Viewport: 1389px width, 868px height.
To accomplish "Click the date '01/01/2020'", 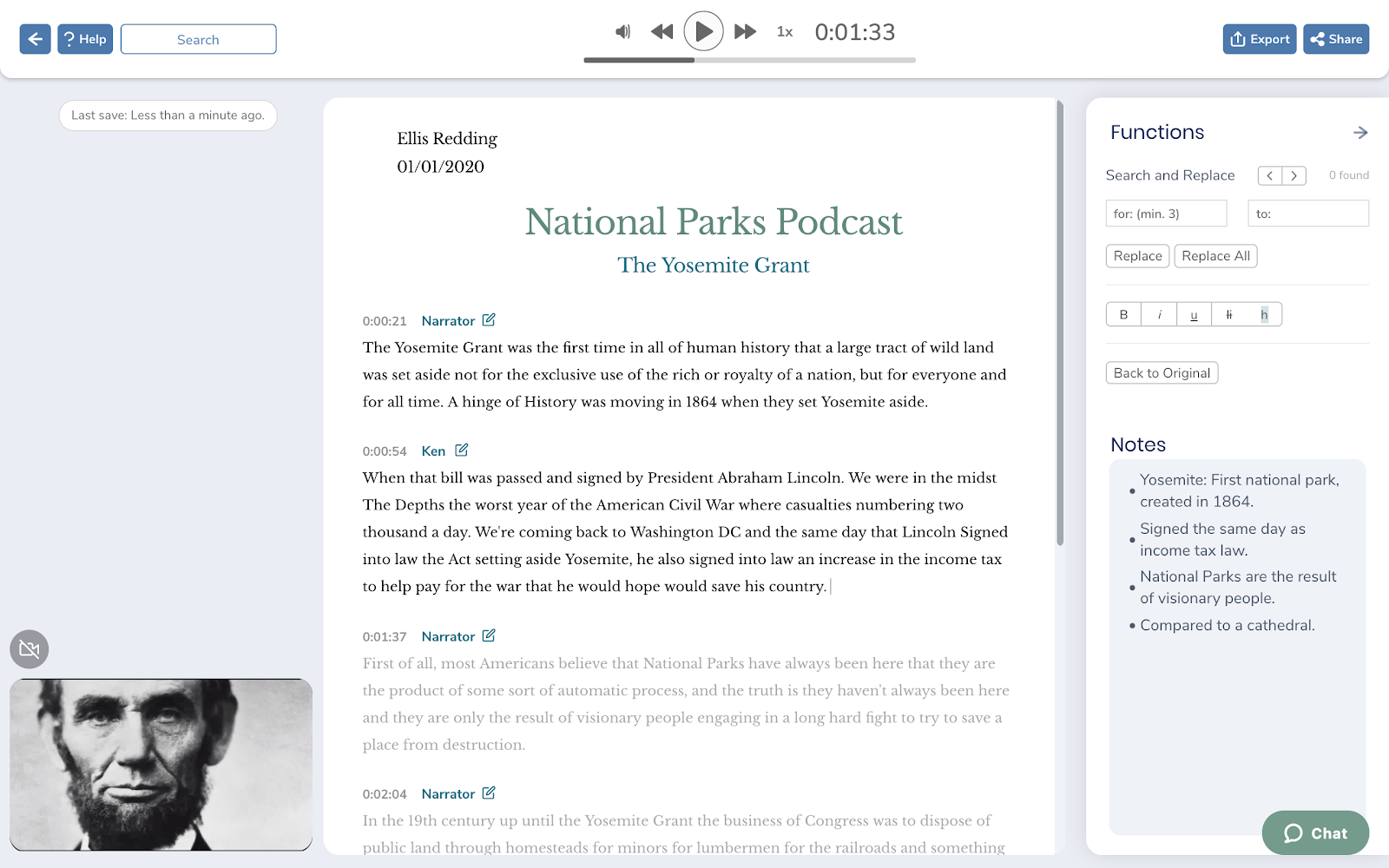I will [x=440, y=167].
